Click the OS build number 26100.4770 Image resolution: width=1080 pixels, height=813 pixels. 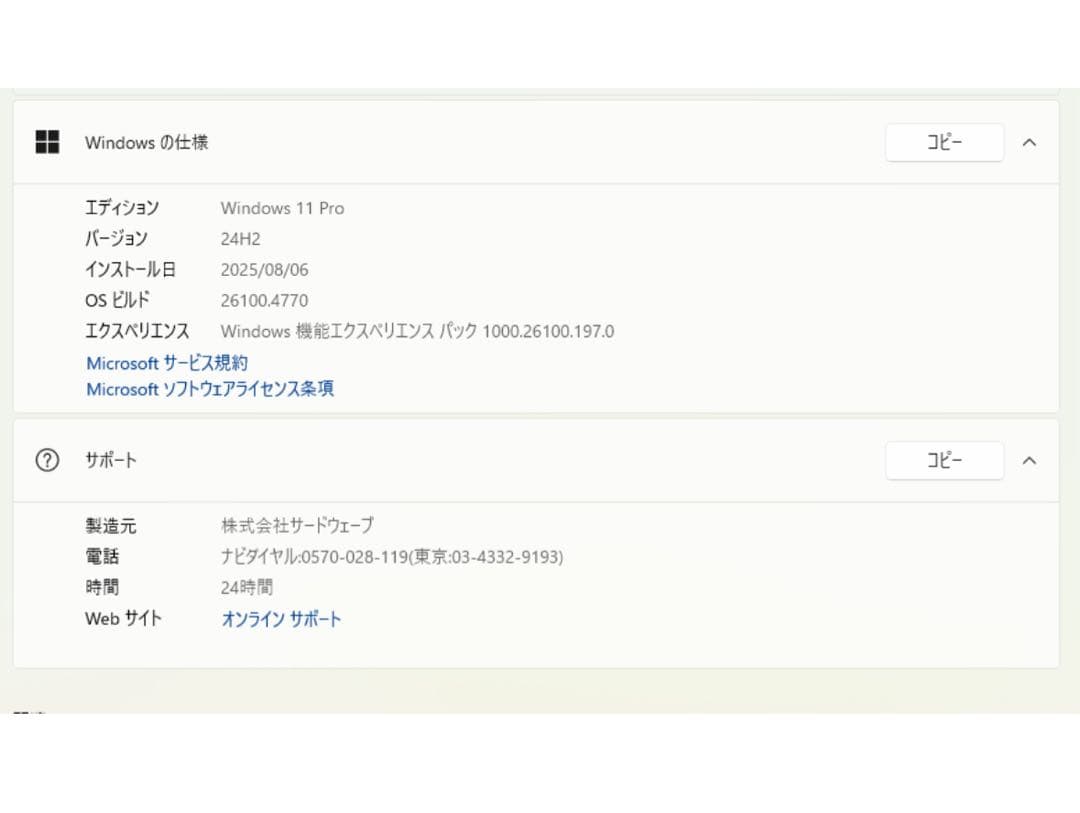tap(264, 300)
